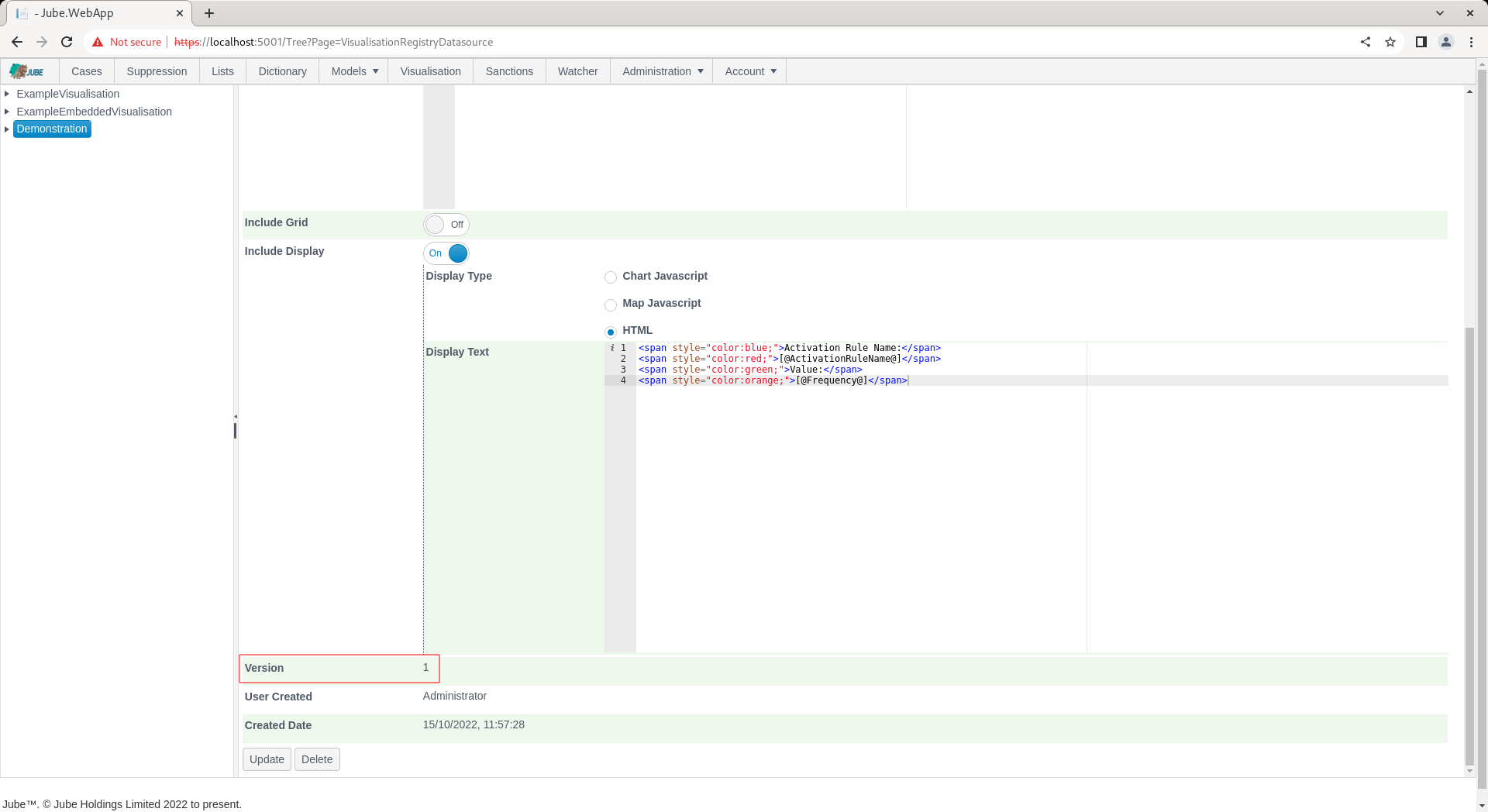Open the Cases menu
This screenshot has height=812, width=1488.
coord(87,71)
